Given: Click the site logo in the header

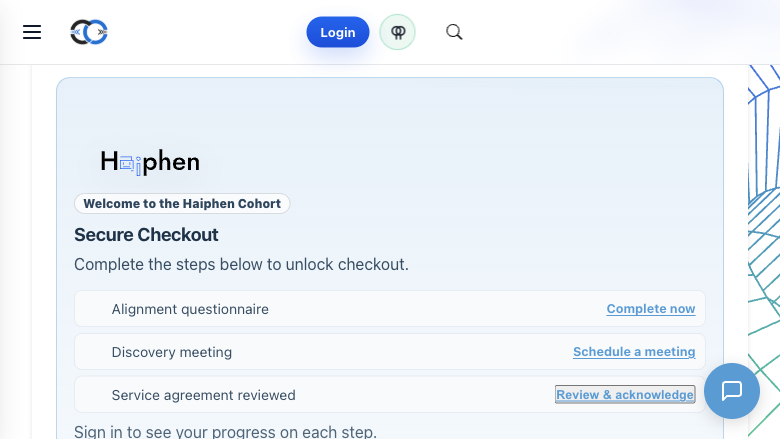Looking at the screenshot, I should [89, 32].
